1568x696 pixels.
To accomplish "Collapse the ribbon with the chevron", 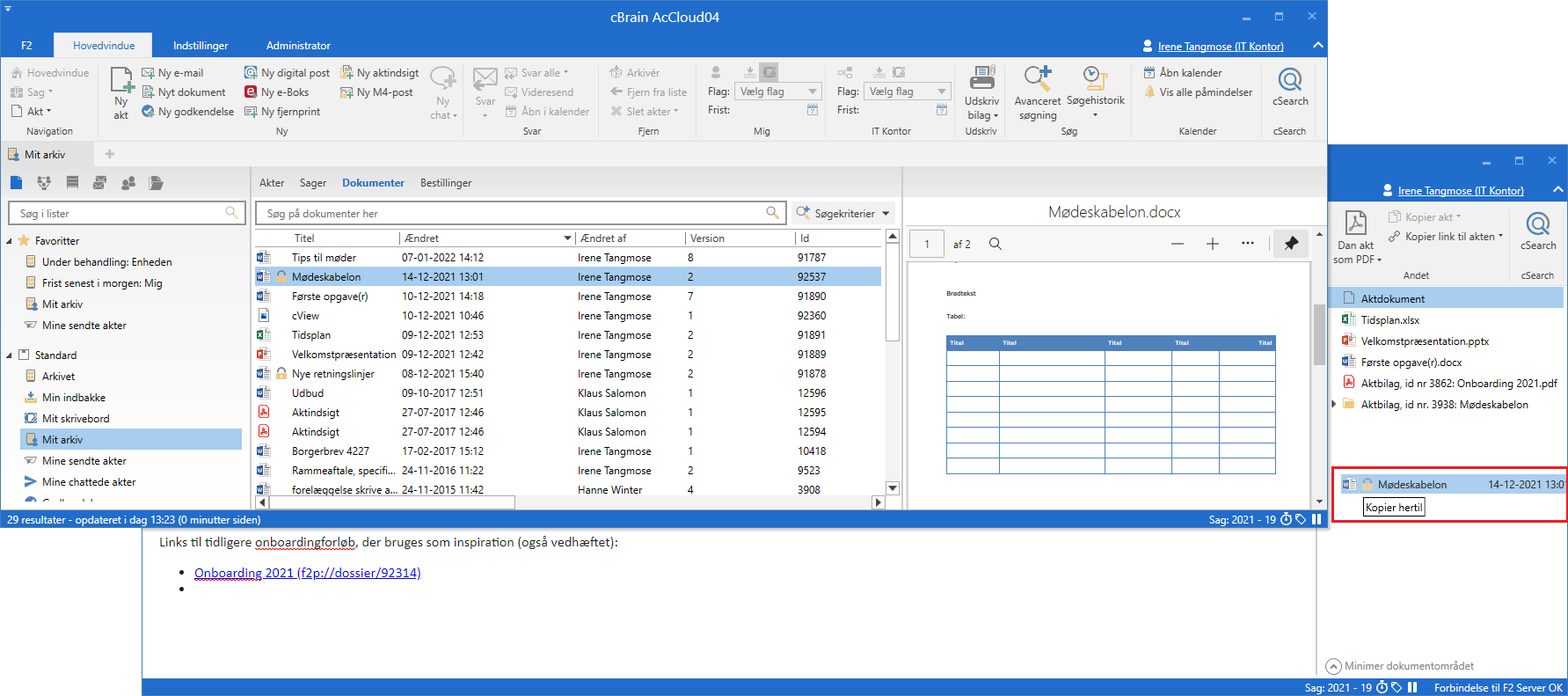I will (x=1316, y=46).
